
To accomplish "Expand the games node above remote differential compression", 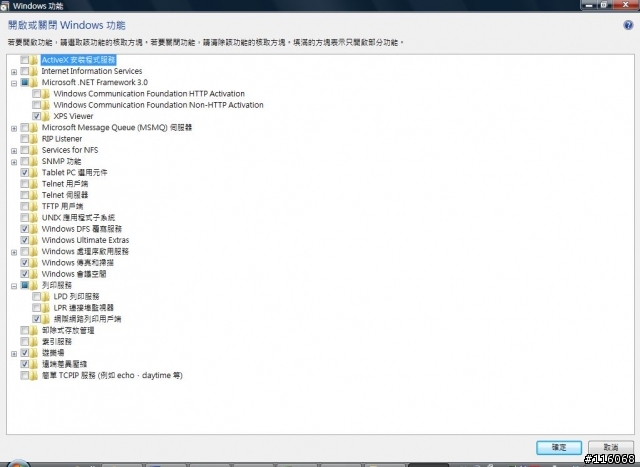I will pyautogui.click(x=14, y=354).
